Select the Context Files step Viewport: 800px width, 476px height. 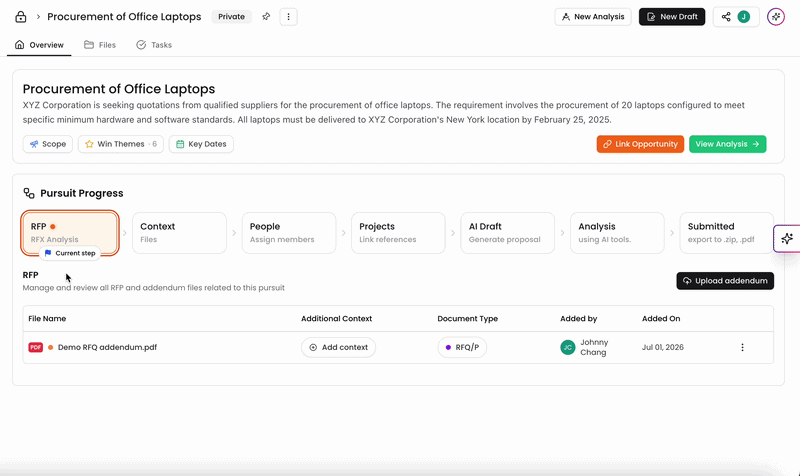179,233
